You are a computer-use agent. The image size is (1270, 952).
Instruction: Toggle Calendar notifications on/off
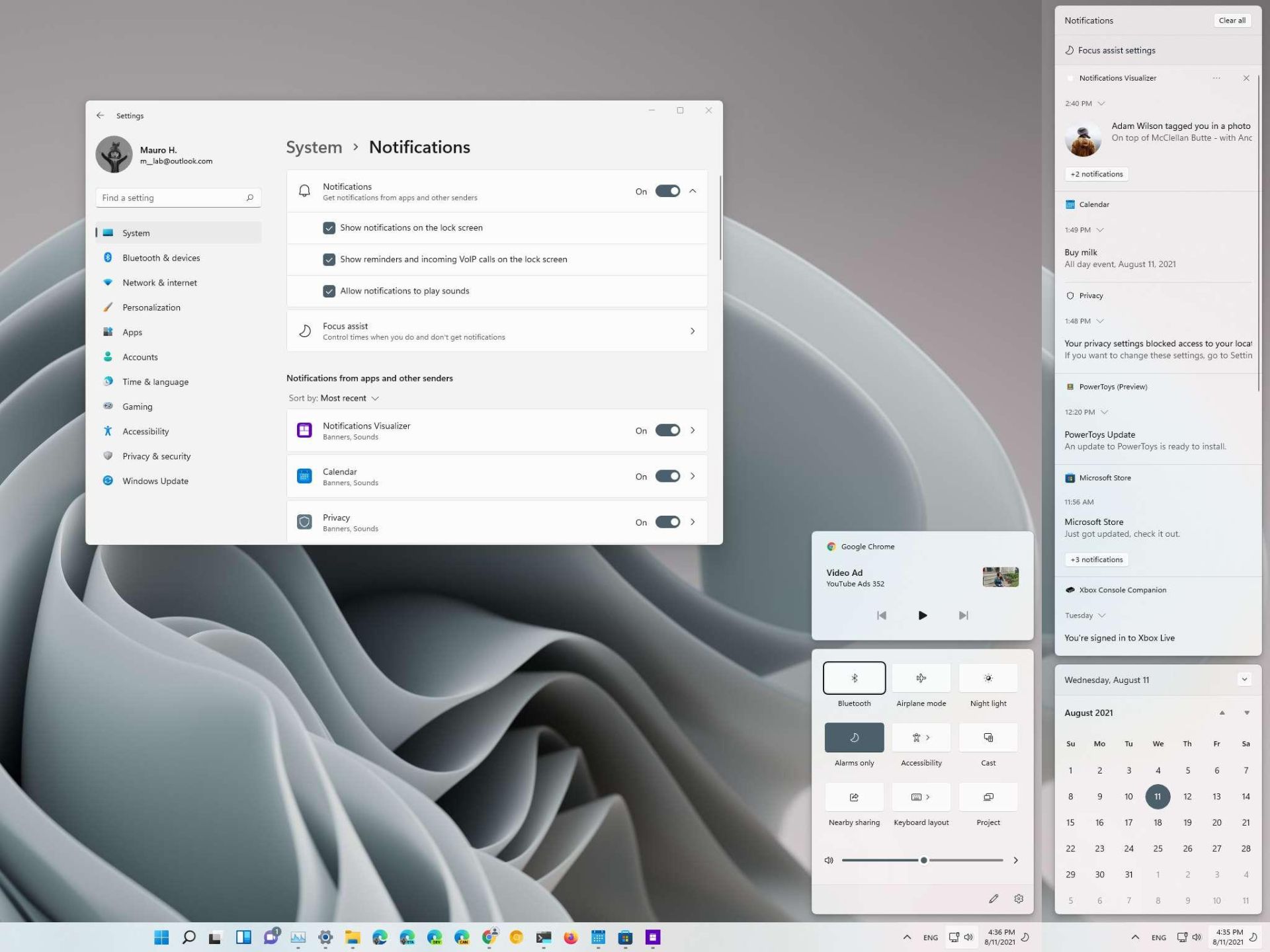pyautogui.click(x=667, y=476)
